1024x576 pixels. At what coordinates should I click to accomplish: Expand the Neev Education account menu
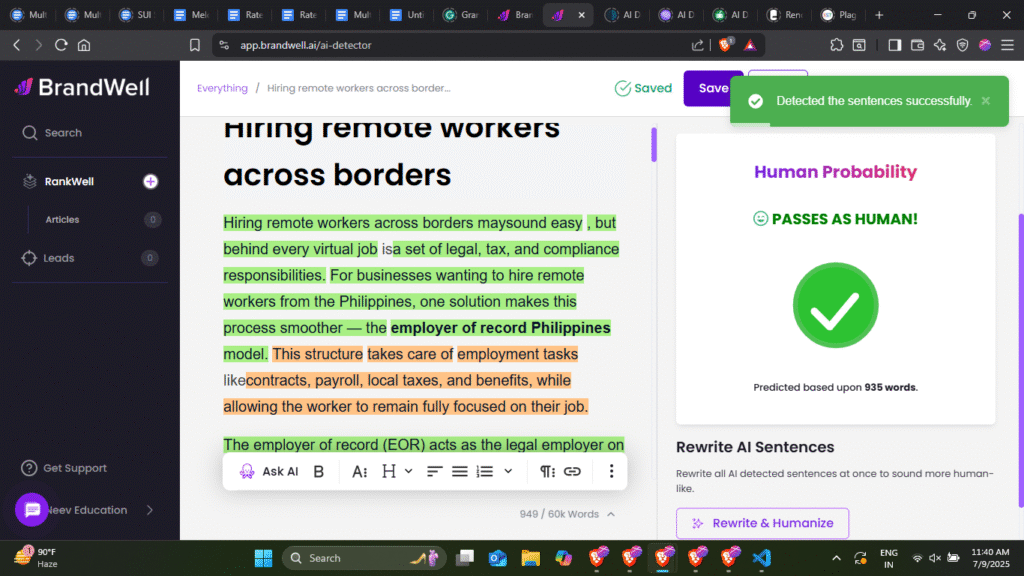150,510
